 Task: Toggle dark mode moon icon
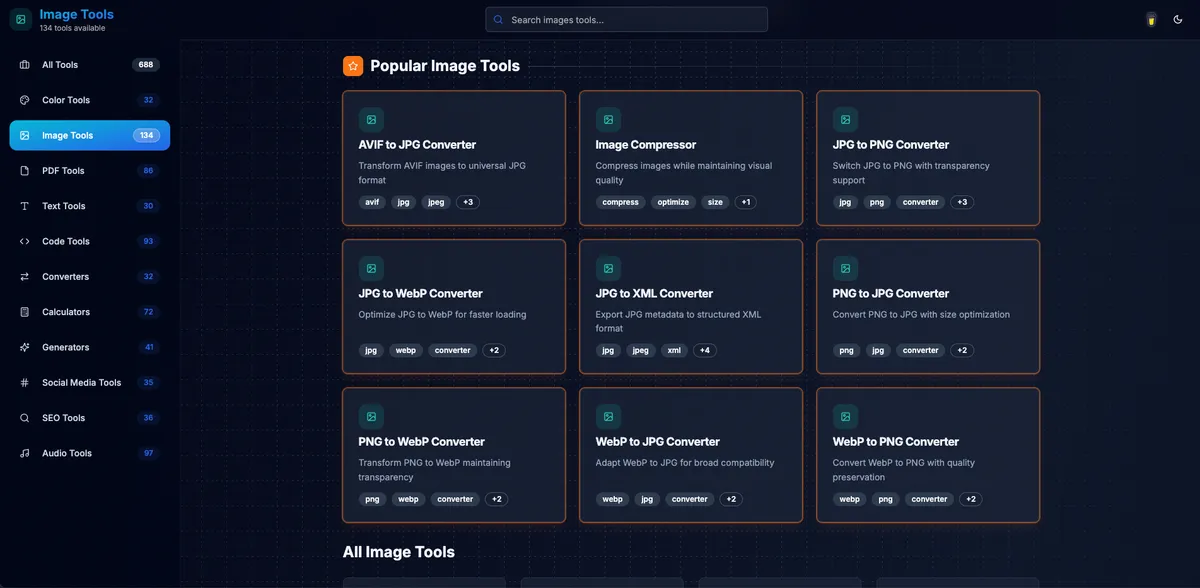coord(1178,19)
